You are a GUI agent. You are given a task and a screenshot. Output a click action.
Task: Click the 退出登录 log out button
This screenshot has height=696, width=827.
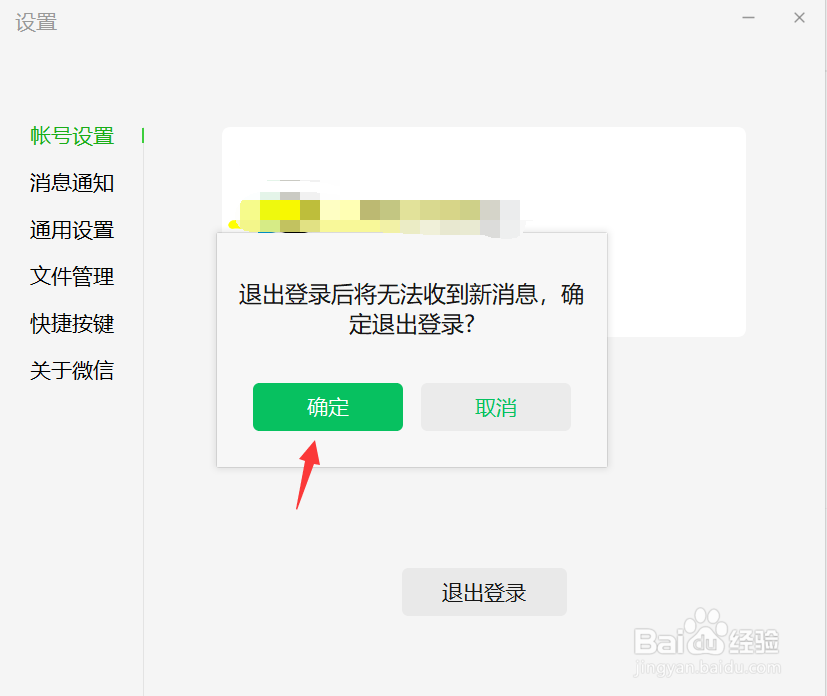484,592
